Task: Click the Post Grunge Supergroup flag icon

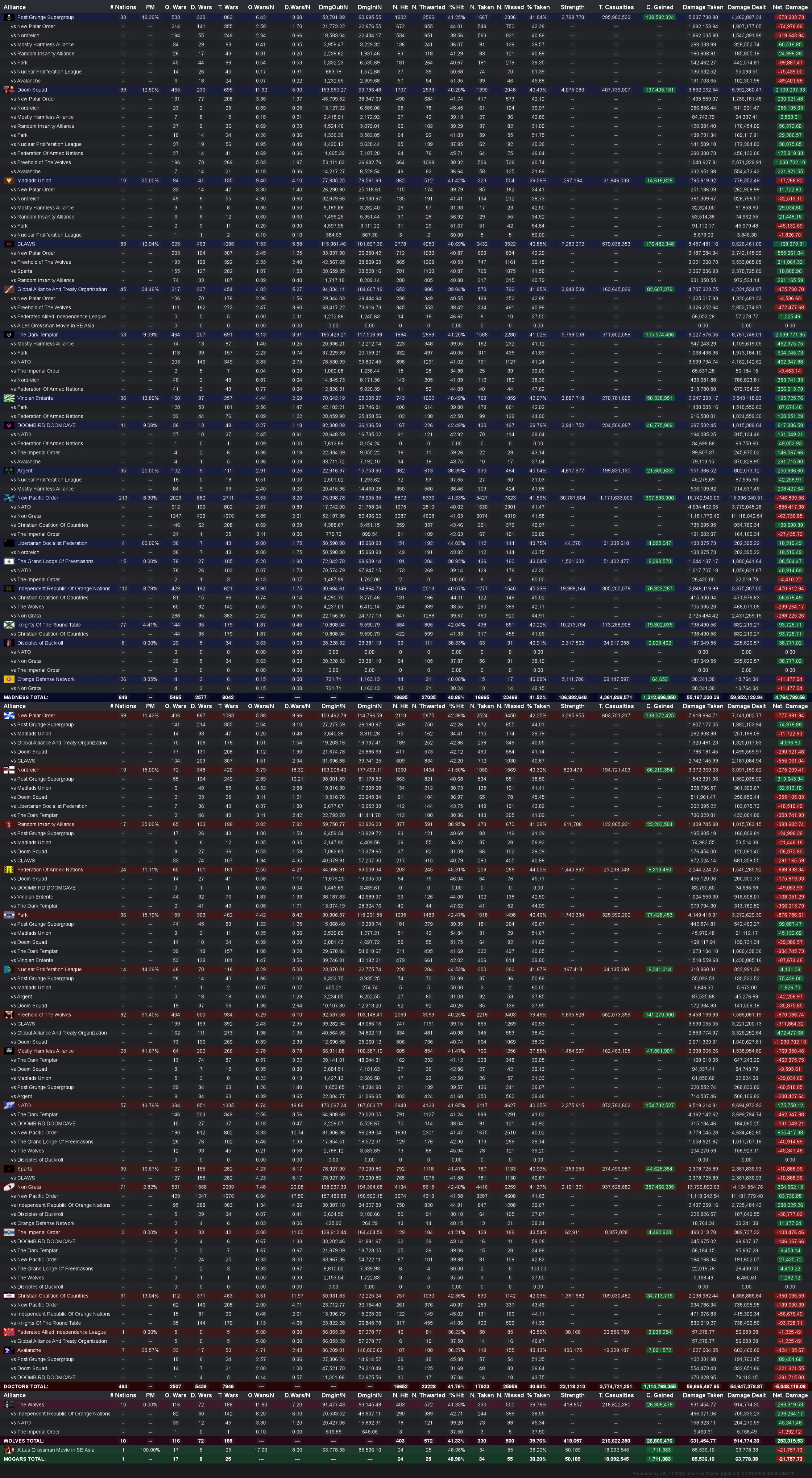Action: (x=9, y=17)
